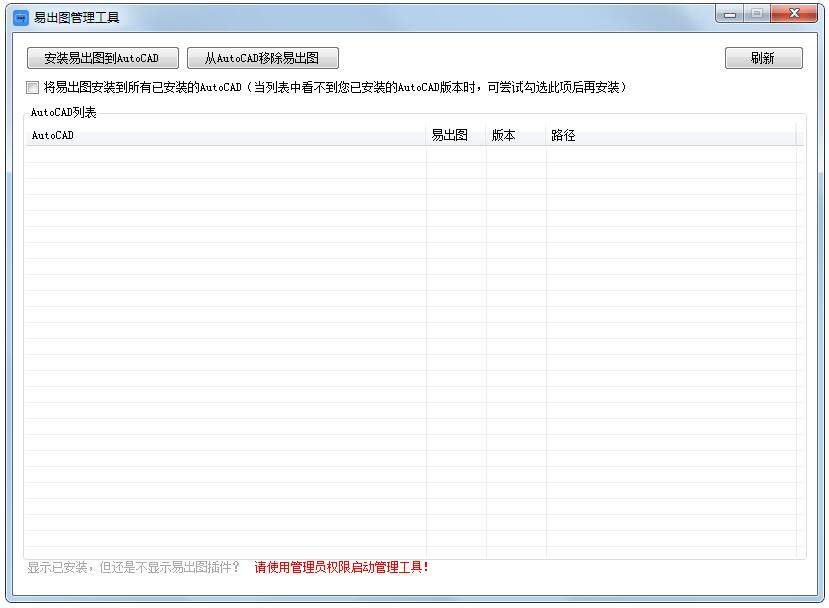Image resolution: width=829 pixels, height=608 pixels.
Task: Maximize the 易出图管理工具 window
Action: click(x=757, y=14)
